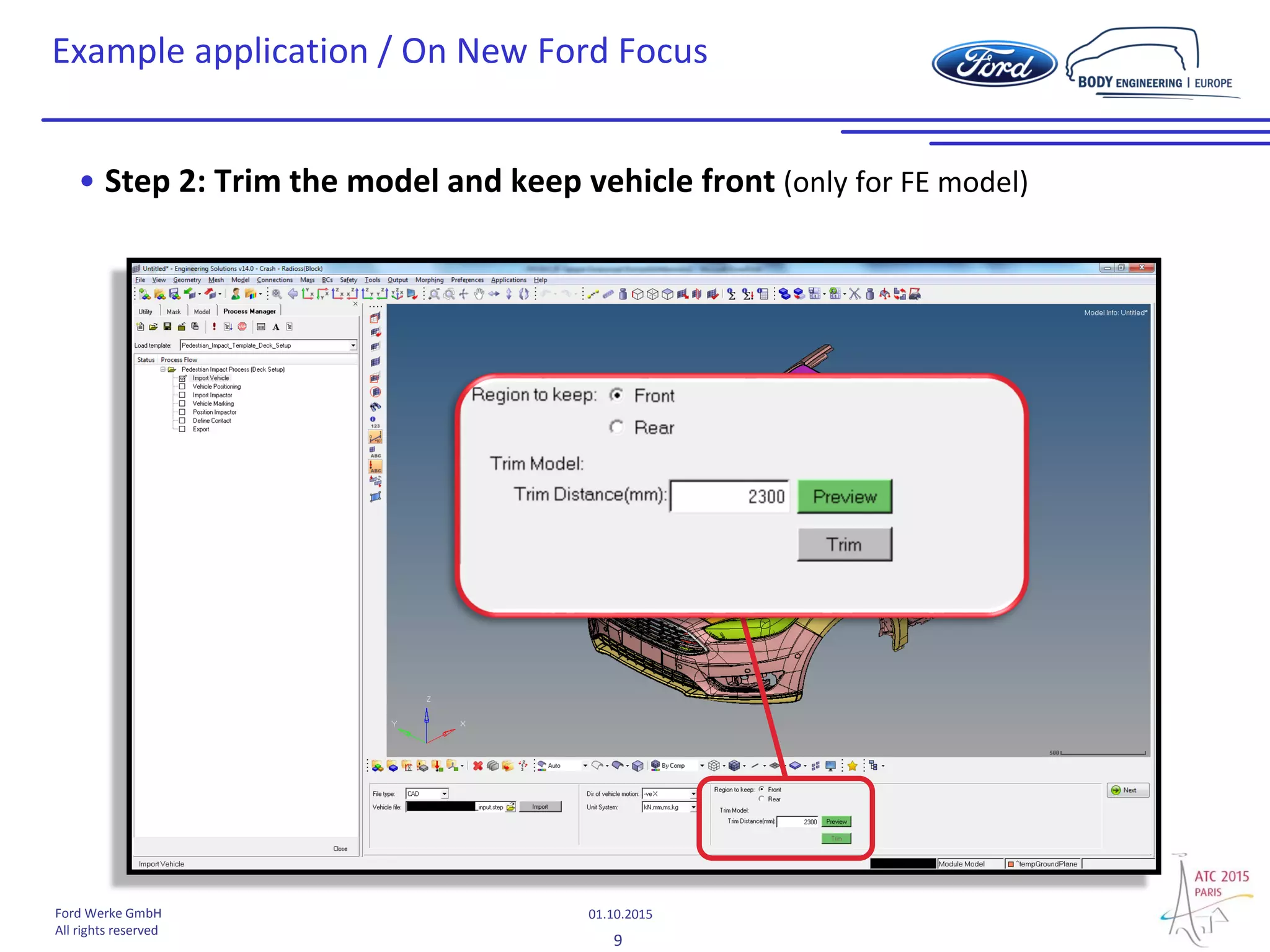This screenshot has width=1270, height=952.
Task: Click the red X delete icon in the bottom toolbar
Action: [477, 766]
